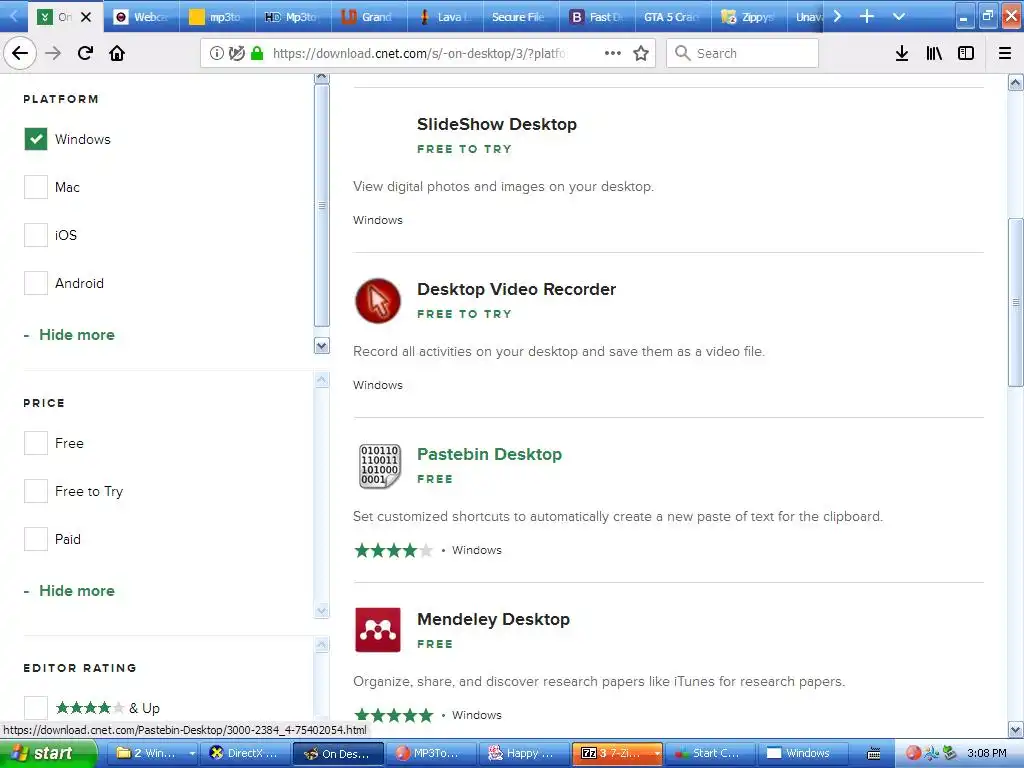Open the Pastebin Desktop title link
Viewport: 1024px width, 768px height.
[x=490, y=454]
